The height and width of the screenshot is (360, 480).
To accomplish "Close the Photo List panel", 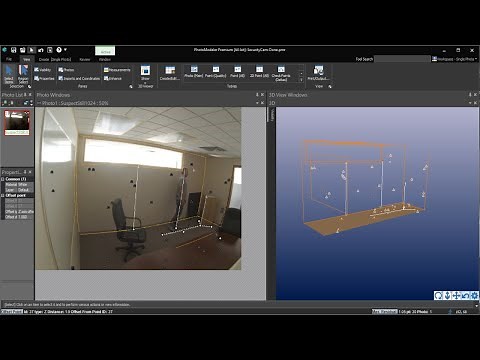I will pyautogui.click(x=30, y=95).
